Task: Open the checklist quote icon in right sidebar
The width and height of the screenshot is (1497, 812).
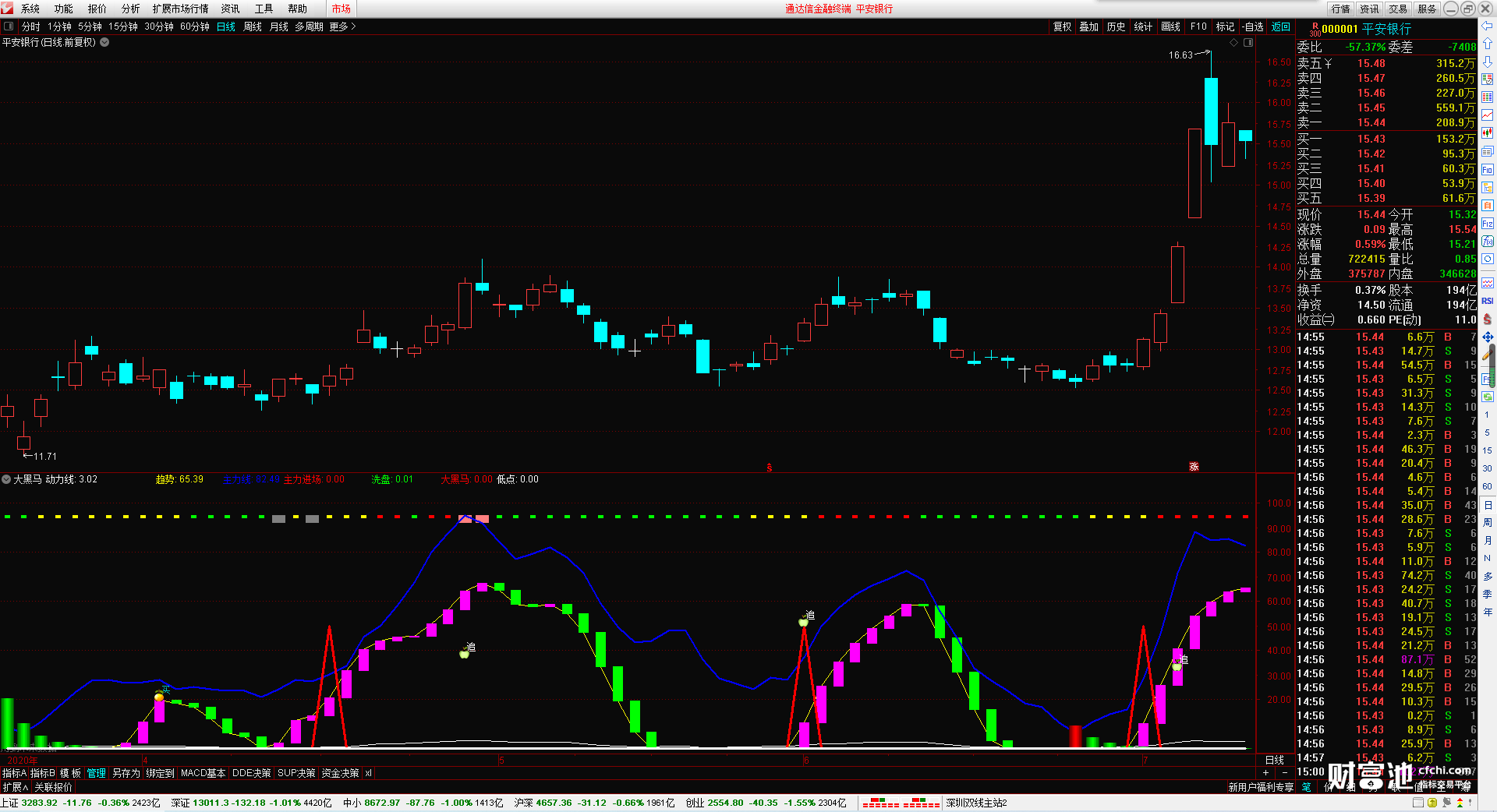Action: [x=1487, y=79]
